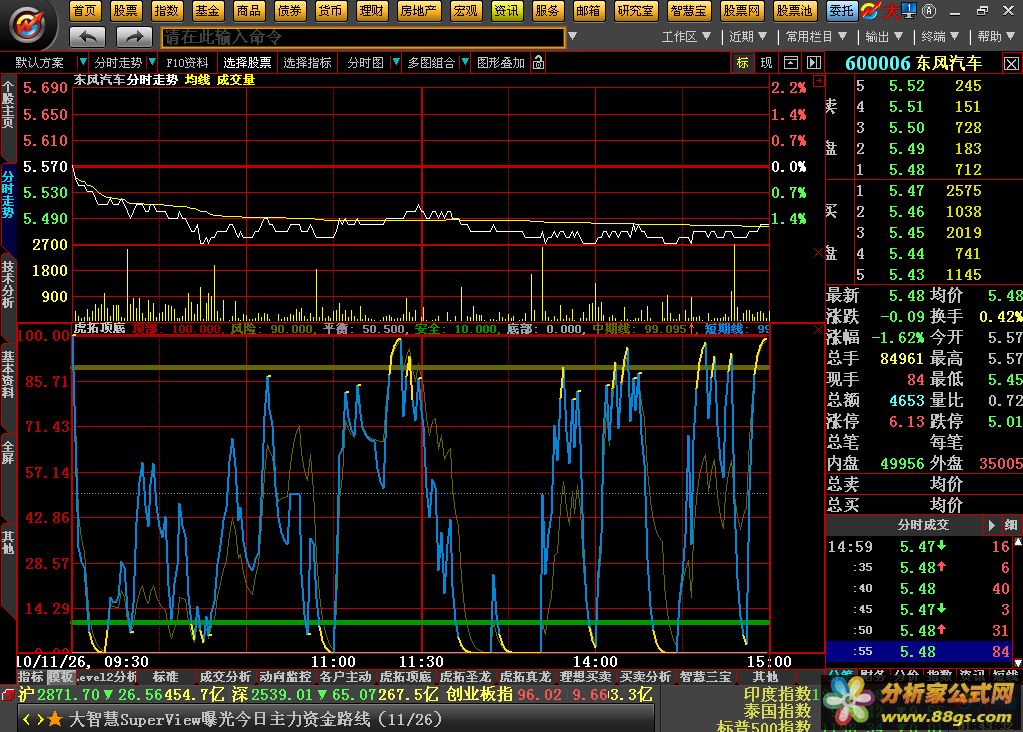Screen dimensions: 1023x732
Task: Click the 细 detail button
Action: coord(1011,525)
